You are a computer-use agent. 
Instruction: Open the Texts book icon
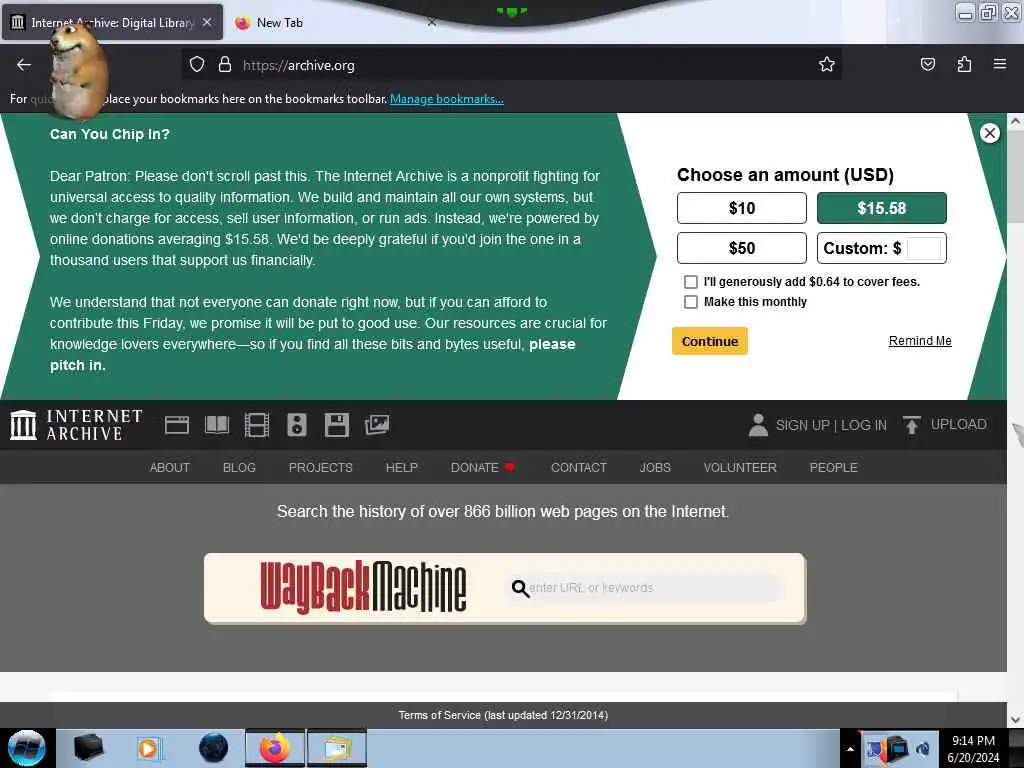217,425
